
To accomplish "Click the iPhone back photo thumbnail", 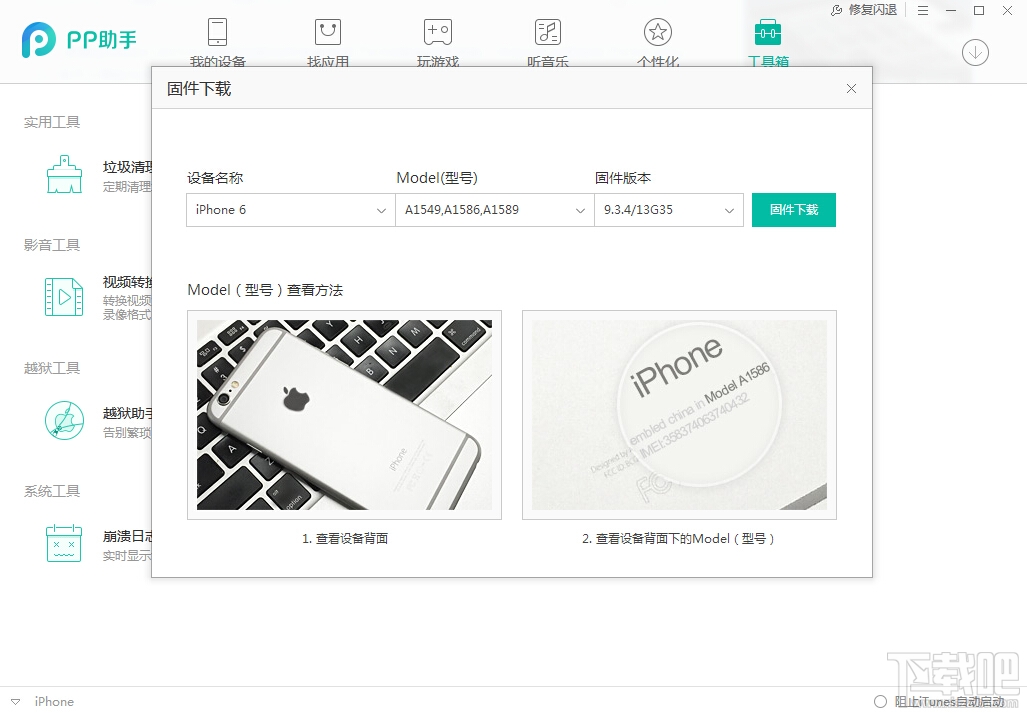I will pos(344,414).
